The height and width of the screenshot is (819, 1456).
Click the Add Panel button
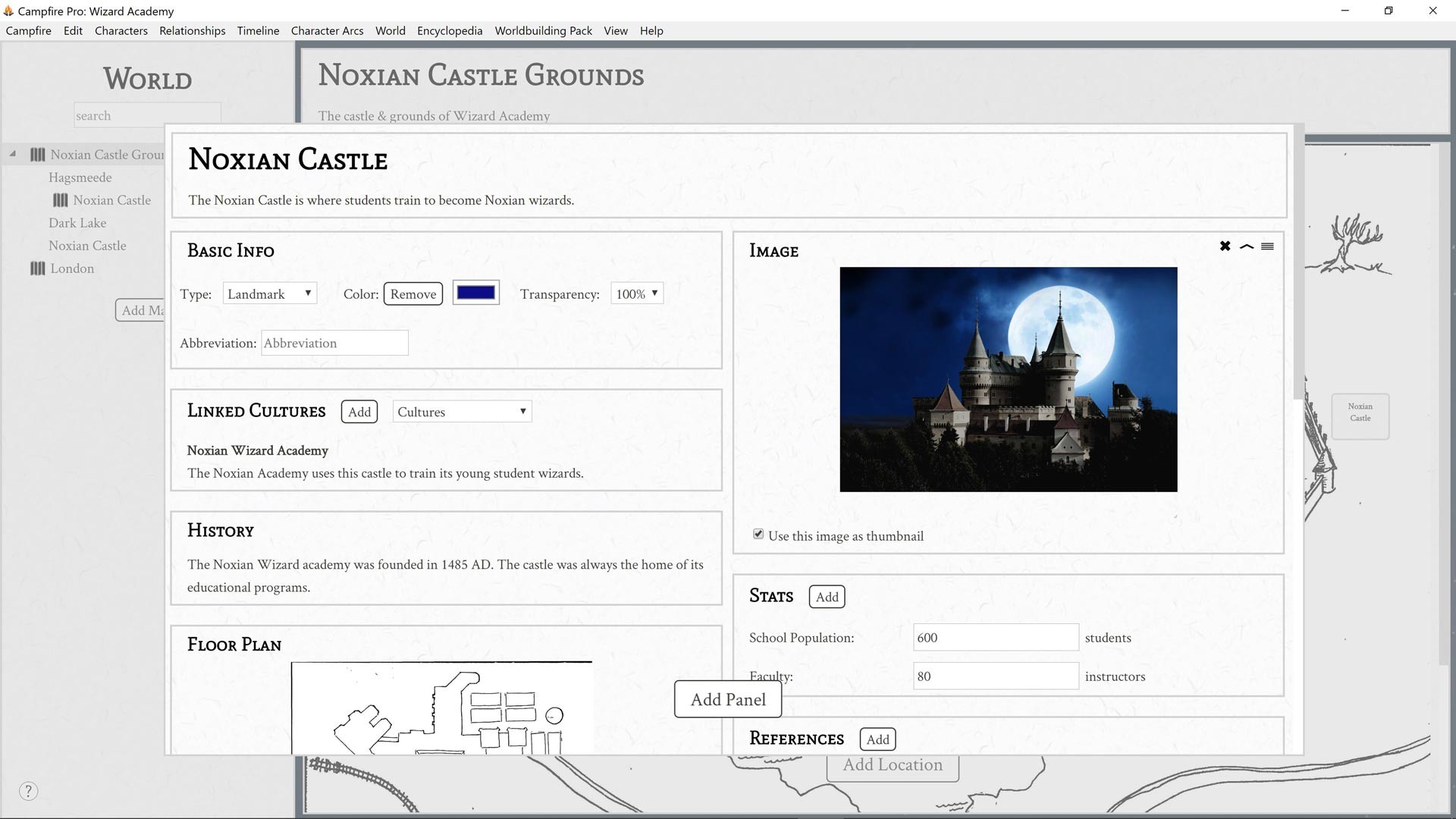727,698
